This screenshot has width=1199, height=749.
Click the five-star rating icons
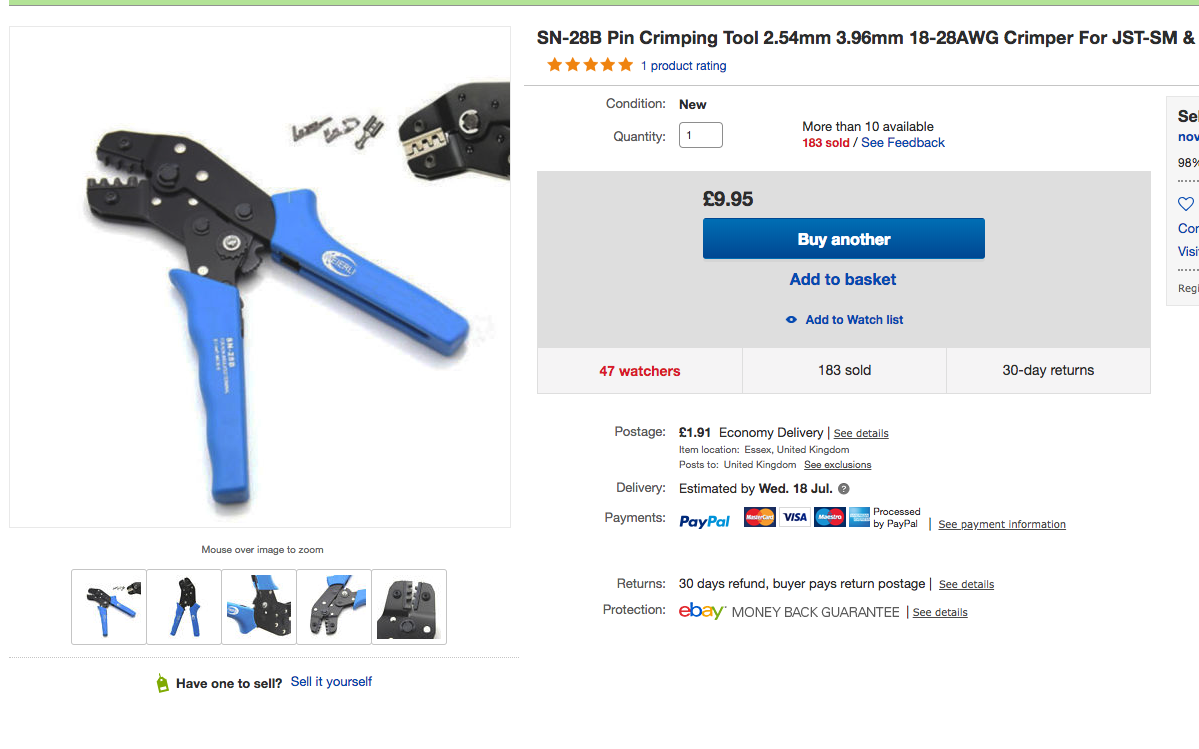(x=590, y=65)
